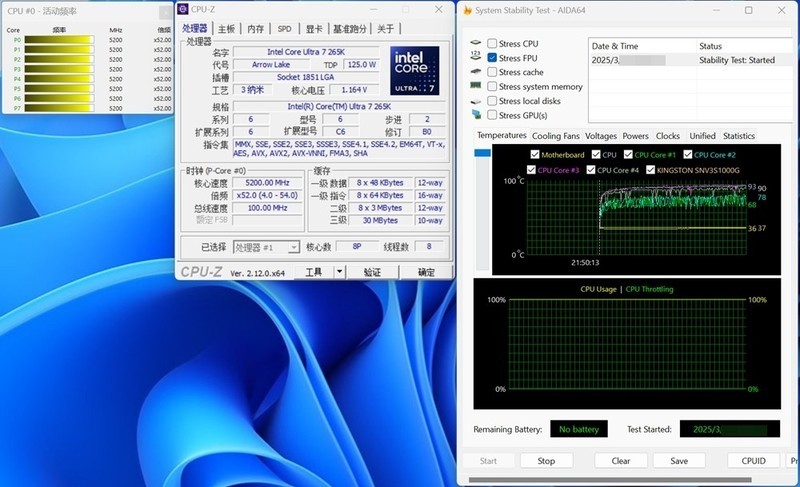800x487 pixels.
Task: Click the 倍频 x52.0 (4.0 - 54.0) field
Action: tap(267, 195)
